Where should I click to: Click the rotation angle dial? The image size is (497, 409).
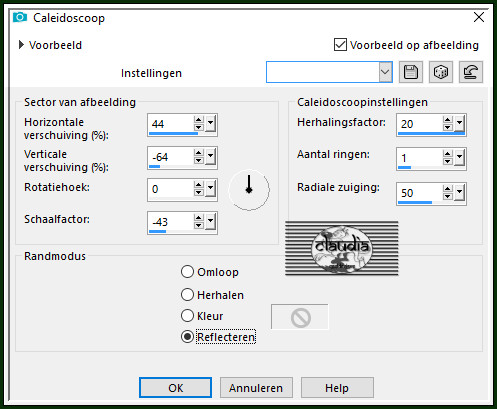249,190
